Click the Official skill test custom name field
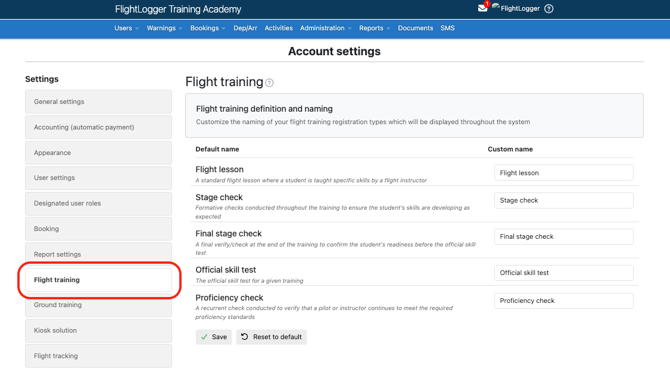This screenshot has width=670, height=379. pyautogui.click(x=564, y=273)
